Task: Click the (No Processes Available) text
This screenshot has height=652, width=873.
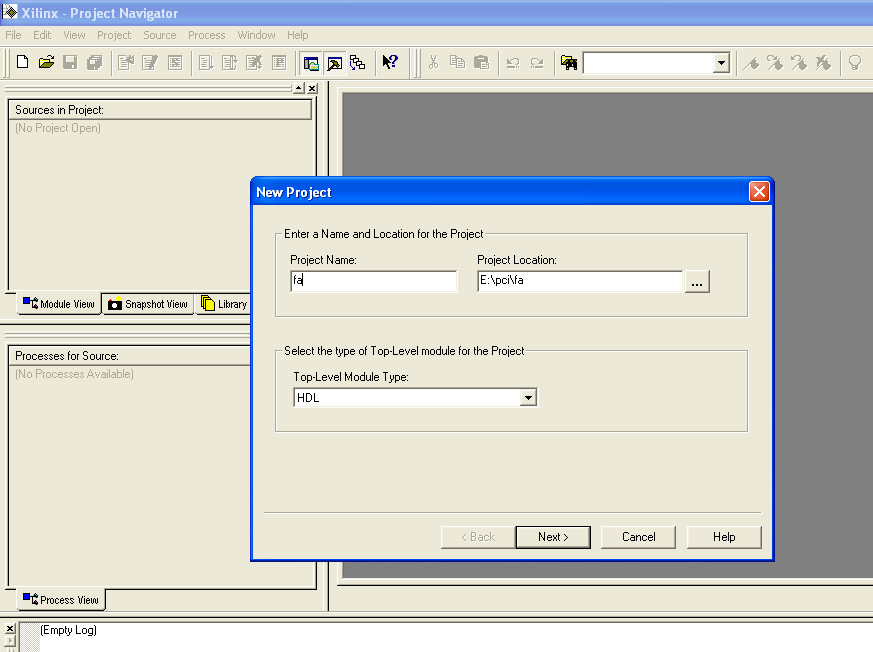Action: [x=74, y=374]
